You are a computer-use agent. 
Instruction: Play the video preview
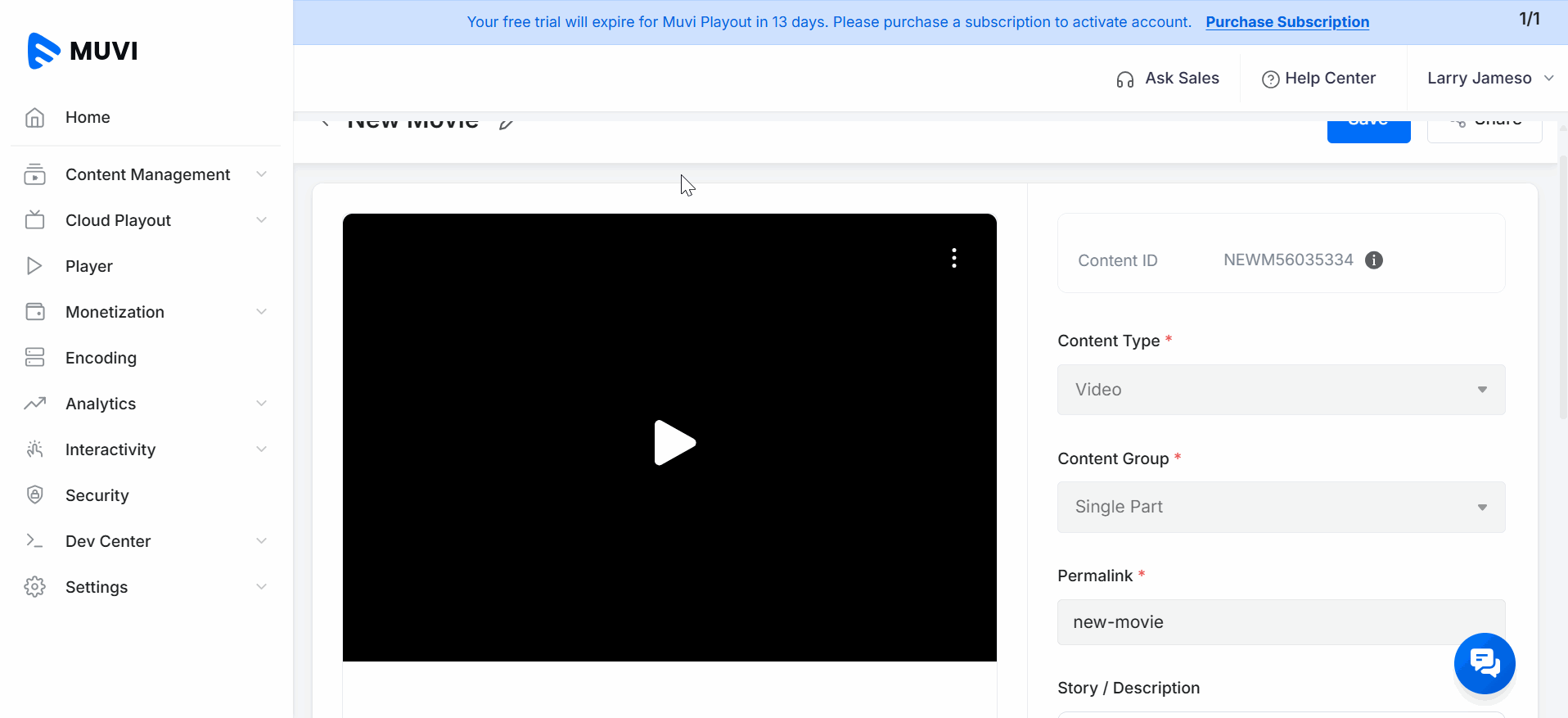[674, 442]
